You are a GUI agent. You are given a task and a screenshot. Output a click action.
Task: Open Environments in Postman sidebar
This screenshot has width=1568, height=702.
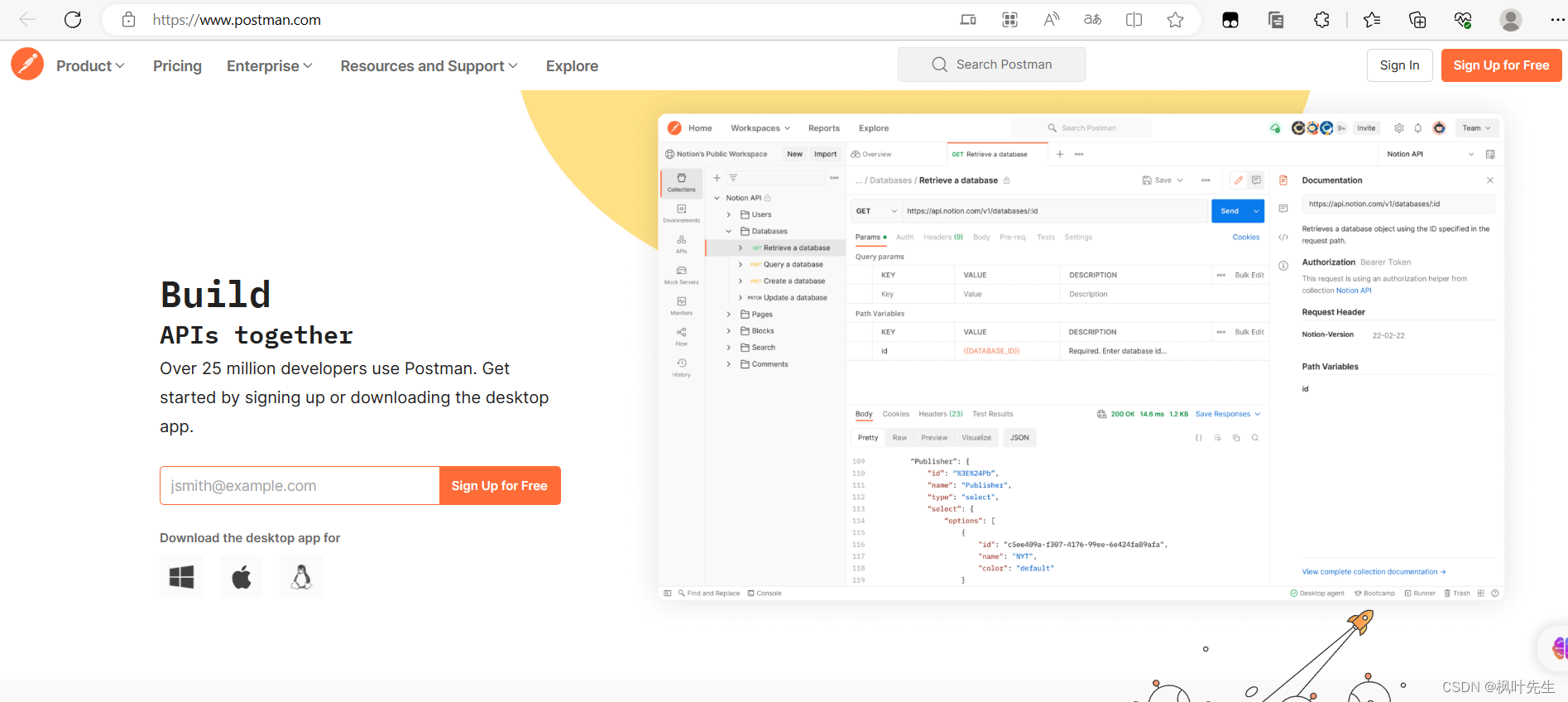(681, 214)
